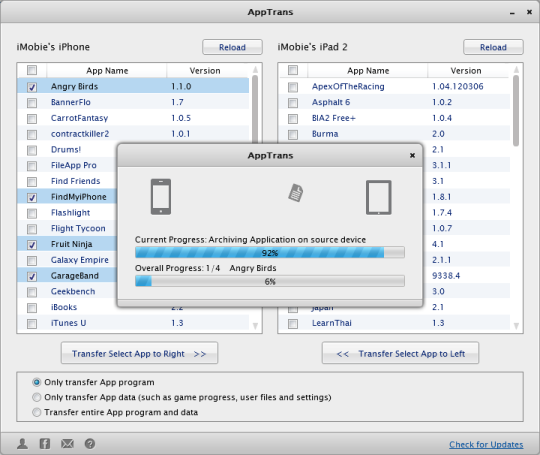Reload the iMobie's iPhone app list
Screen dimensions: 540x455
(x=232, y=47)
